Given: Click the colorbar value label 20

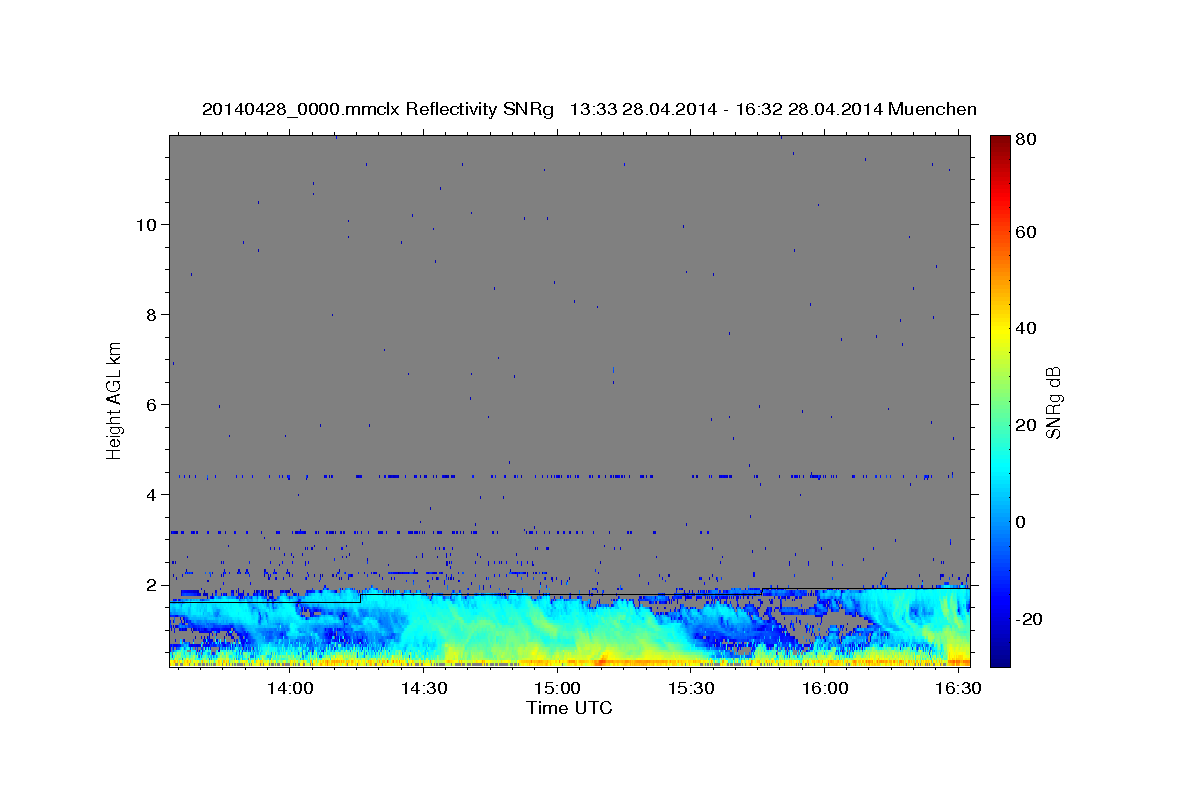Looking at the screenshot, I should (x=1026, y=425).
